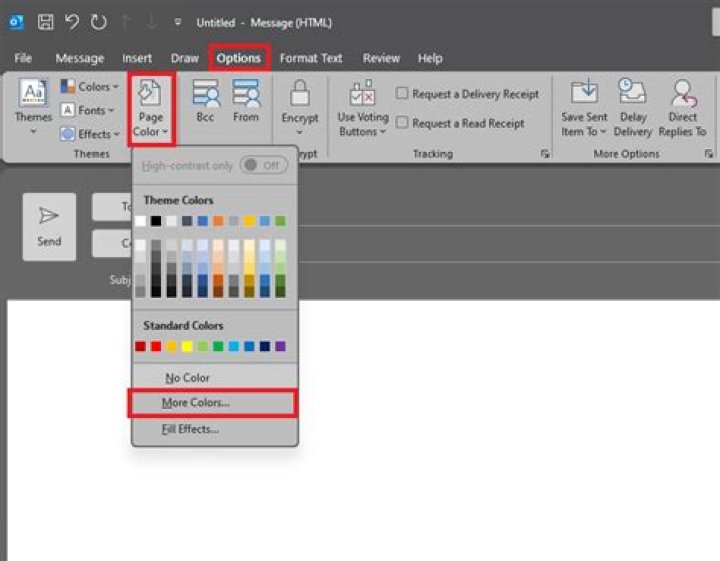The width and height of the screenshot is (720, 561).
Task: Open the Insert ribbon tab
Action: pyautogui.click(x=137, y=58)
